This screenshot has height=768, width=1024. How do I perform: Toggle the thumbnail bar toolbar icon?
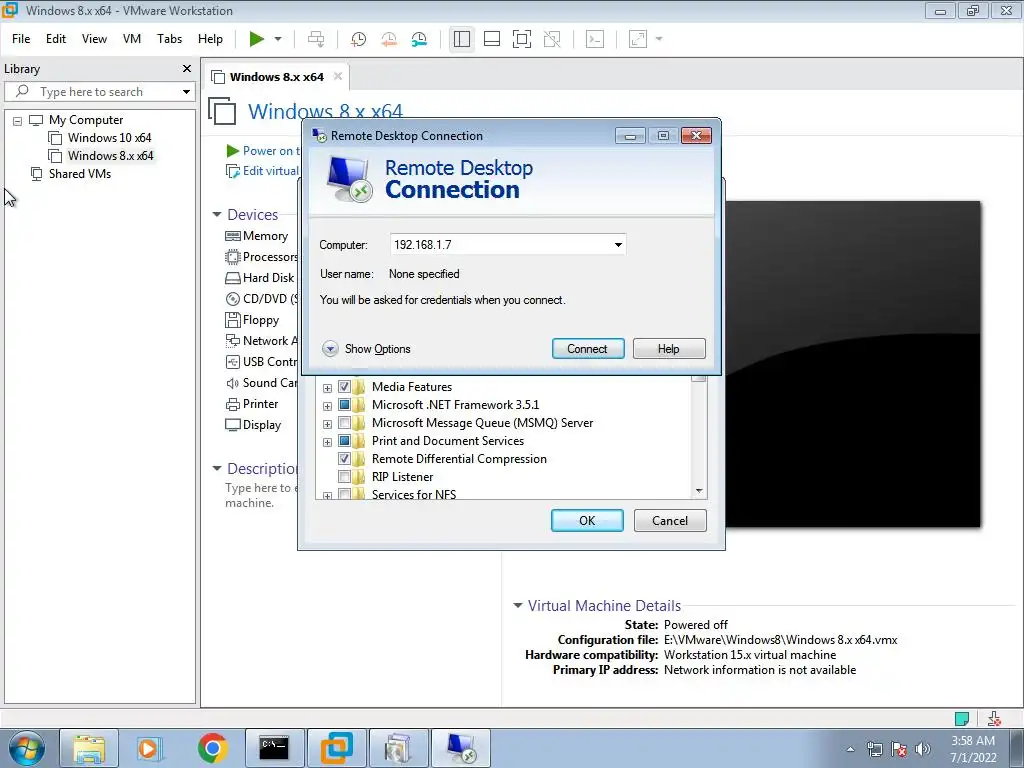492,39
